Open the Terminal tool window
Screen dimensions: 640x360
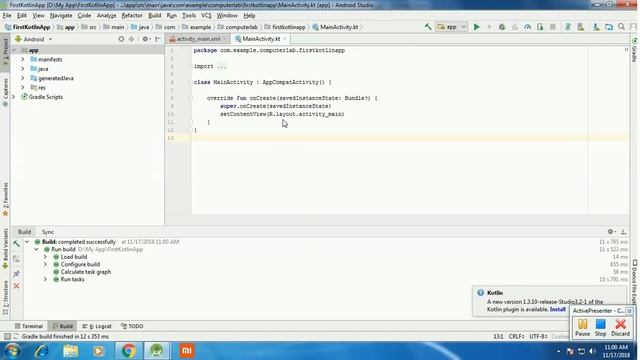click(x=28, y=326)
